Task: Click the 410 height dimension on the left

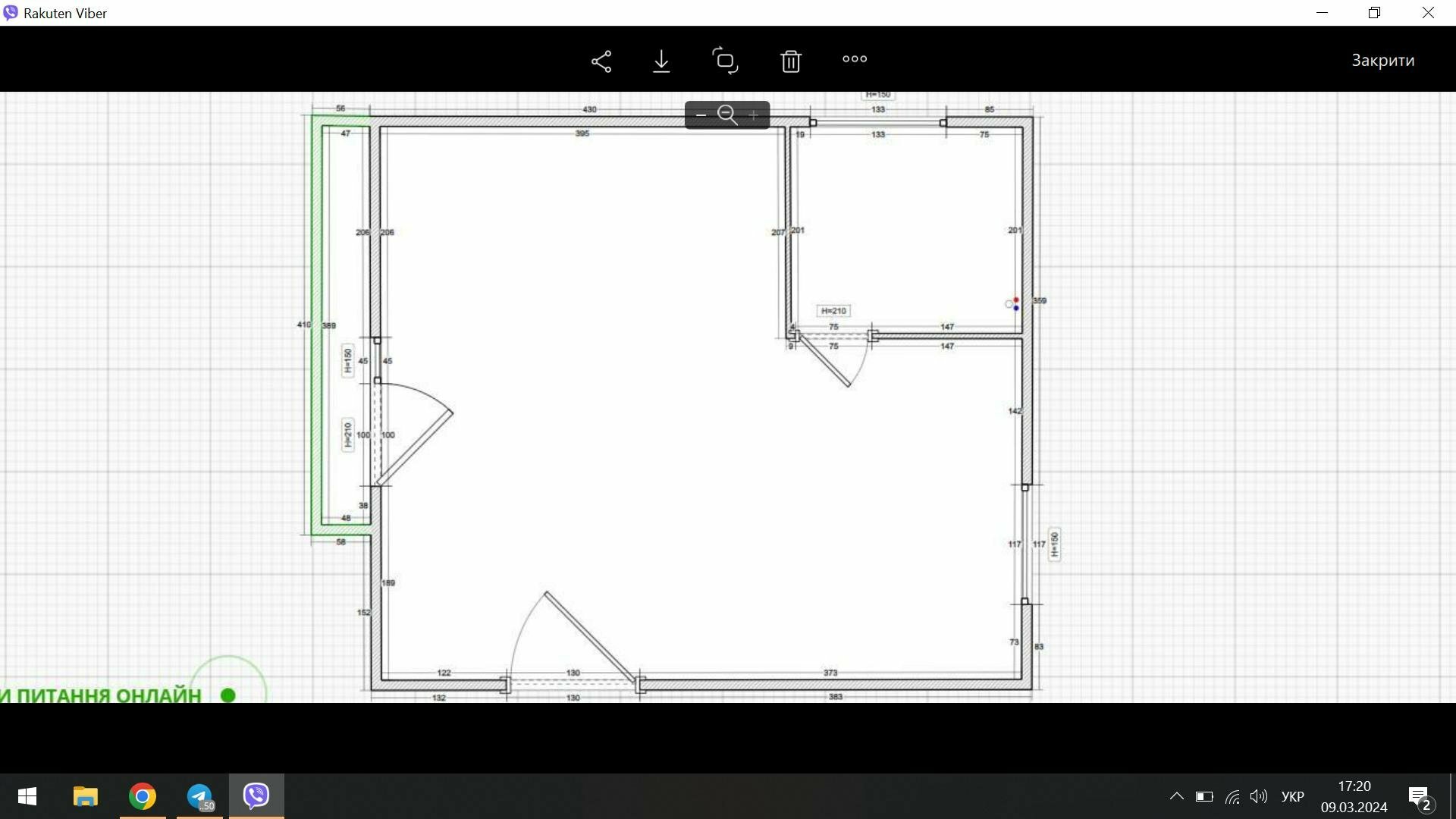Action: [303, 325]
